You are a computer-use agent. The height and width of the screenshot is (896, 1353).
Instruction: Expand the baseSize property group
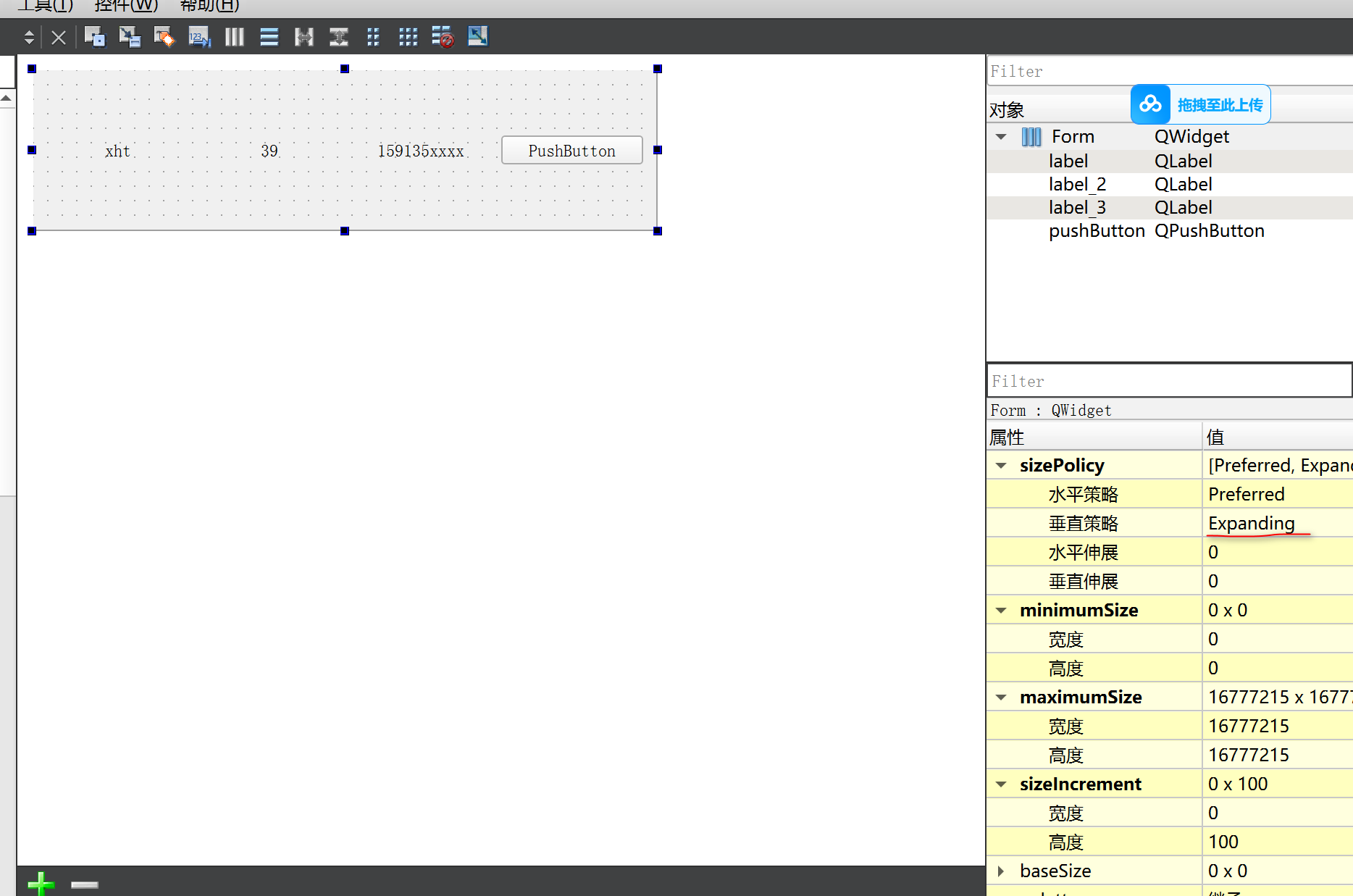(1001, 871)
